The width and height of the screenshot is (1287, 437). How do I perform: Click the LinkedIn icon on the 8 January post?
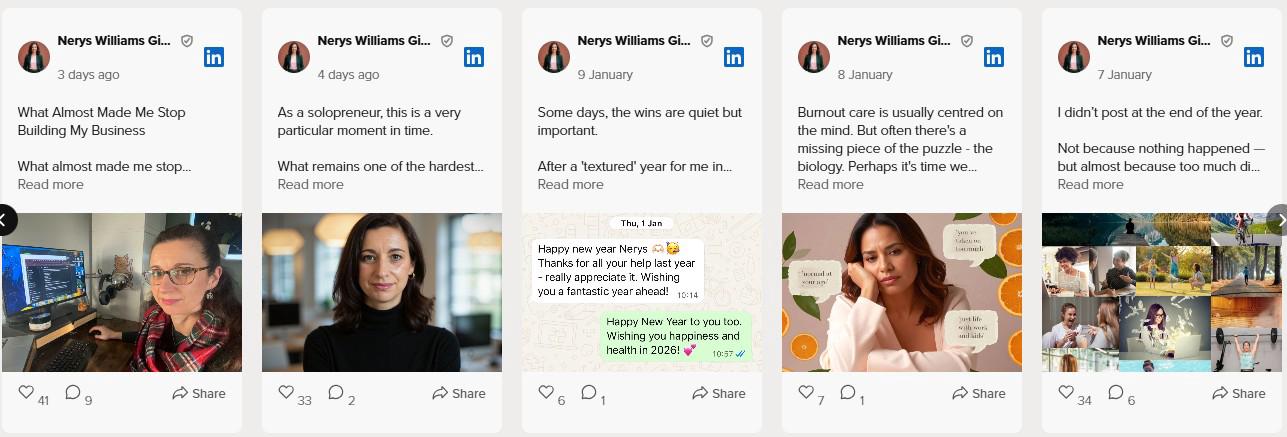point(994,57)
